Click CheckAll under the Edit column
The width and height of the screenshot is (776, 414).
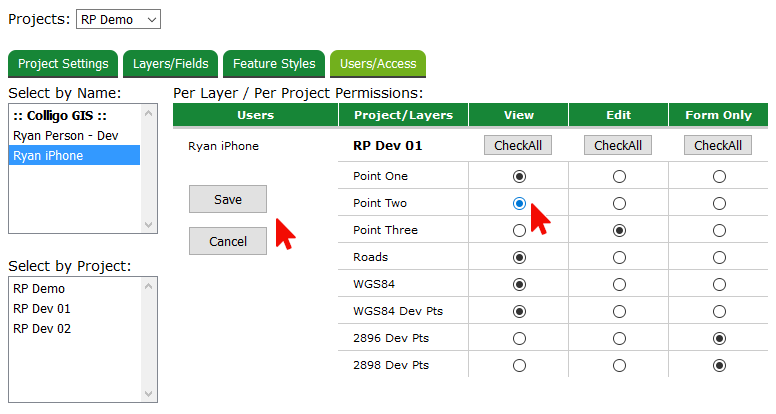coord(618,146)
